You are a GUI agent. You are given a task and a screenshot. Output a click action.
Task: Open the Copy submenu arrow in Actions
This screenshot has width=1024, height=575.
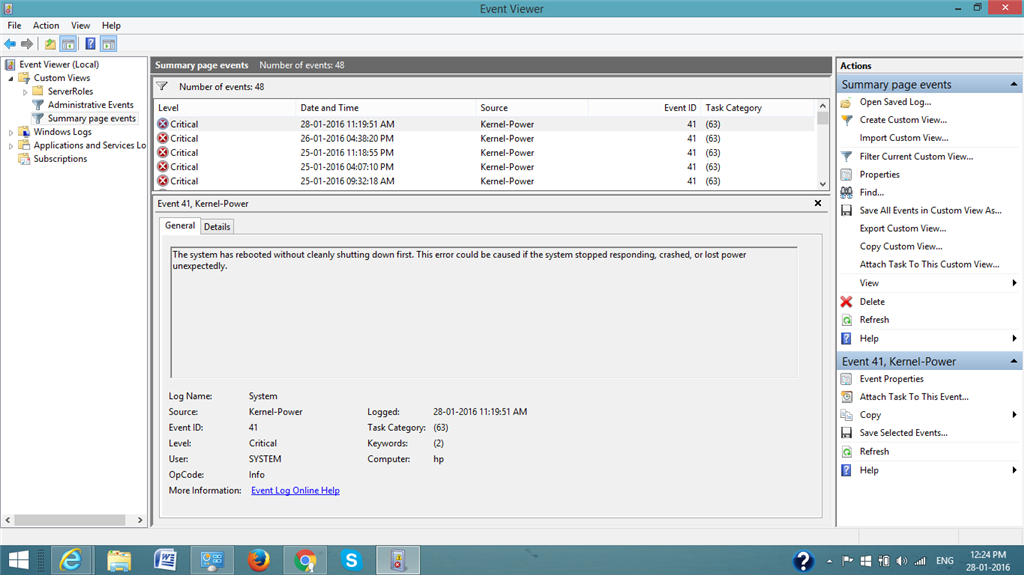click(x=1014, y=415)
